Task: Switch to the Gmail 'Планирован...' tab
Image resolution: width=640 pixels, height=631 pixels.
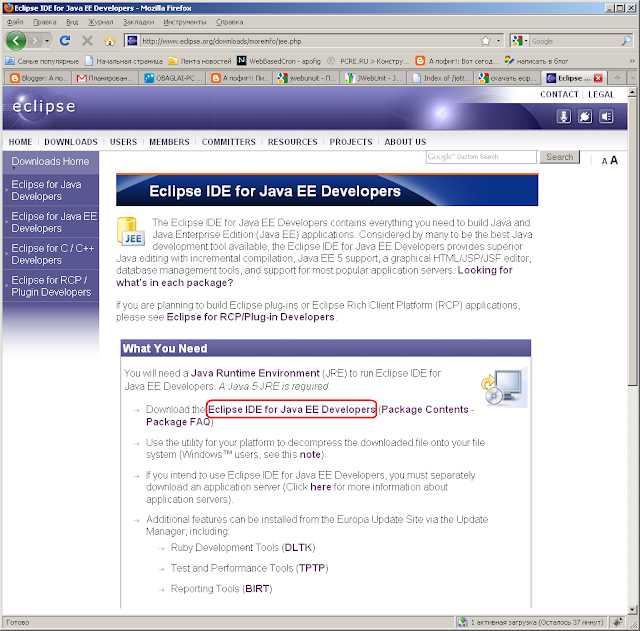Action: pos(104,78)
